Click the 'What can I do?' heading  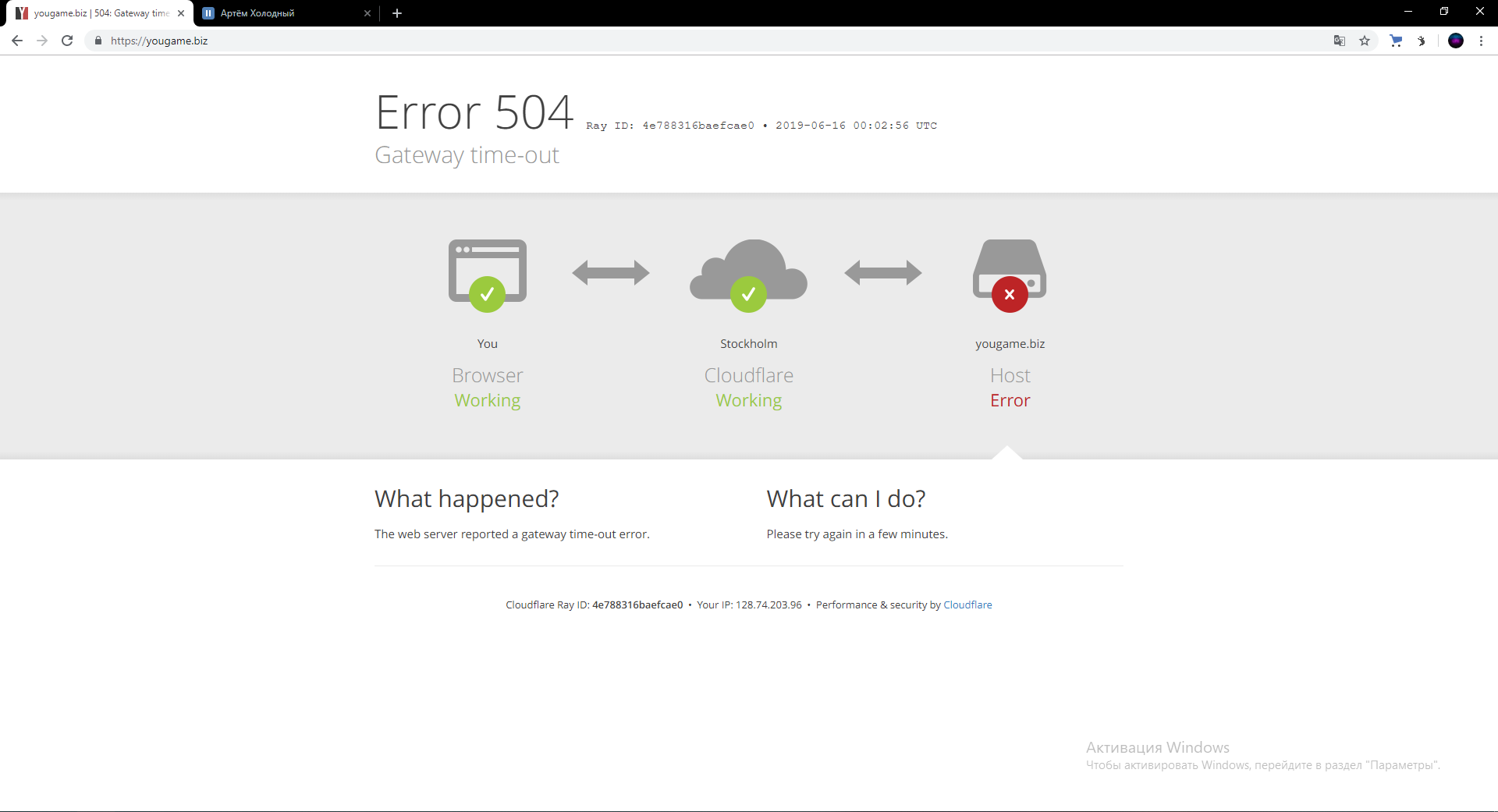click(x=846, y=498)
